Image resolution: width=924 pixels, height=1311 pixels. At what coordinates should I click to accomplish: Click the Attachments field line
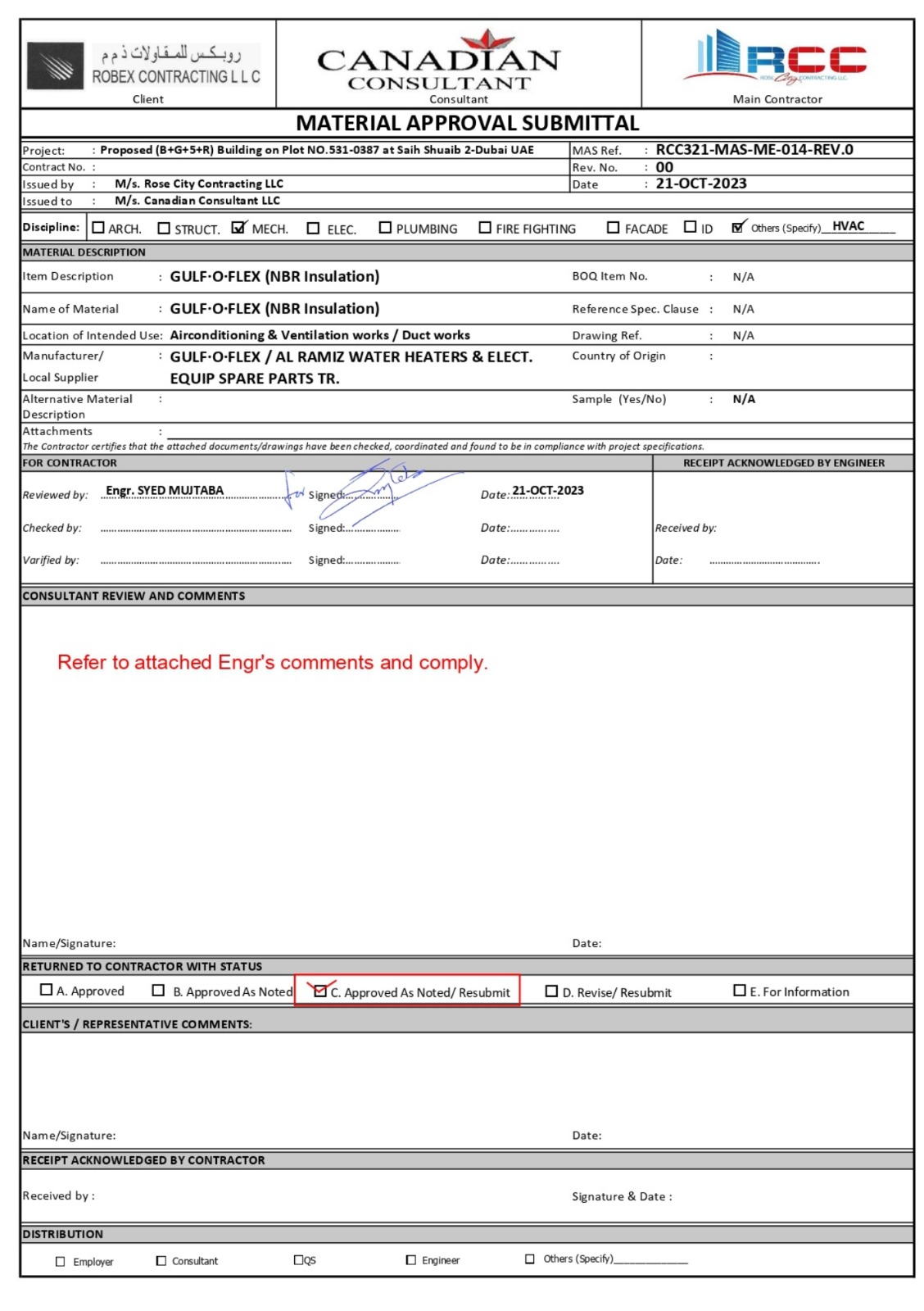click(x=540, y=432)
